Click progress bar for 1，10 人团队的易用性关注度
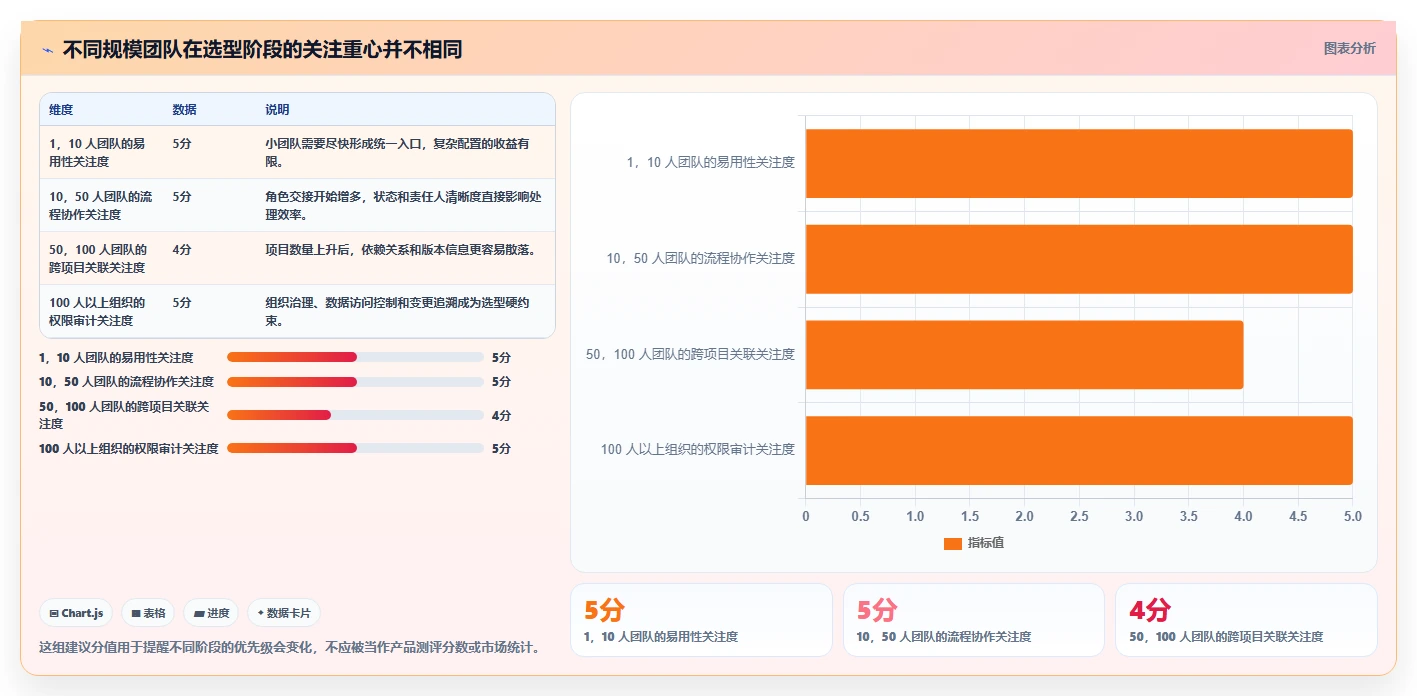This screenshot has height=696, width=1417. [355, 357]
